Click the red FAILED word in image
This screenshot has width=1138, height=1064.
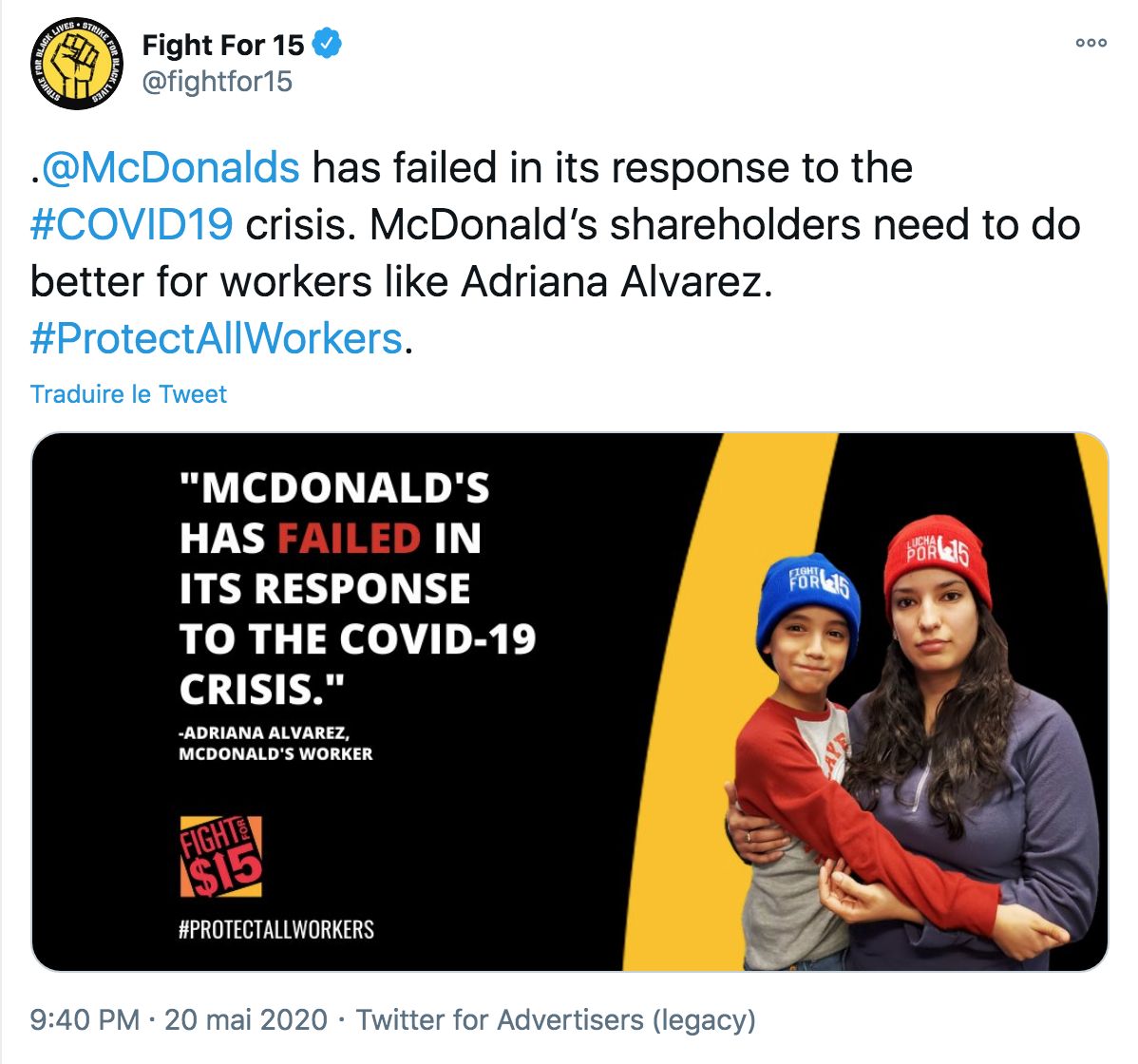coord(349,539)
